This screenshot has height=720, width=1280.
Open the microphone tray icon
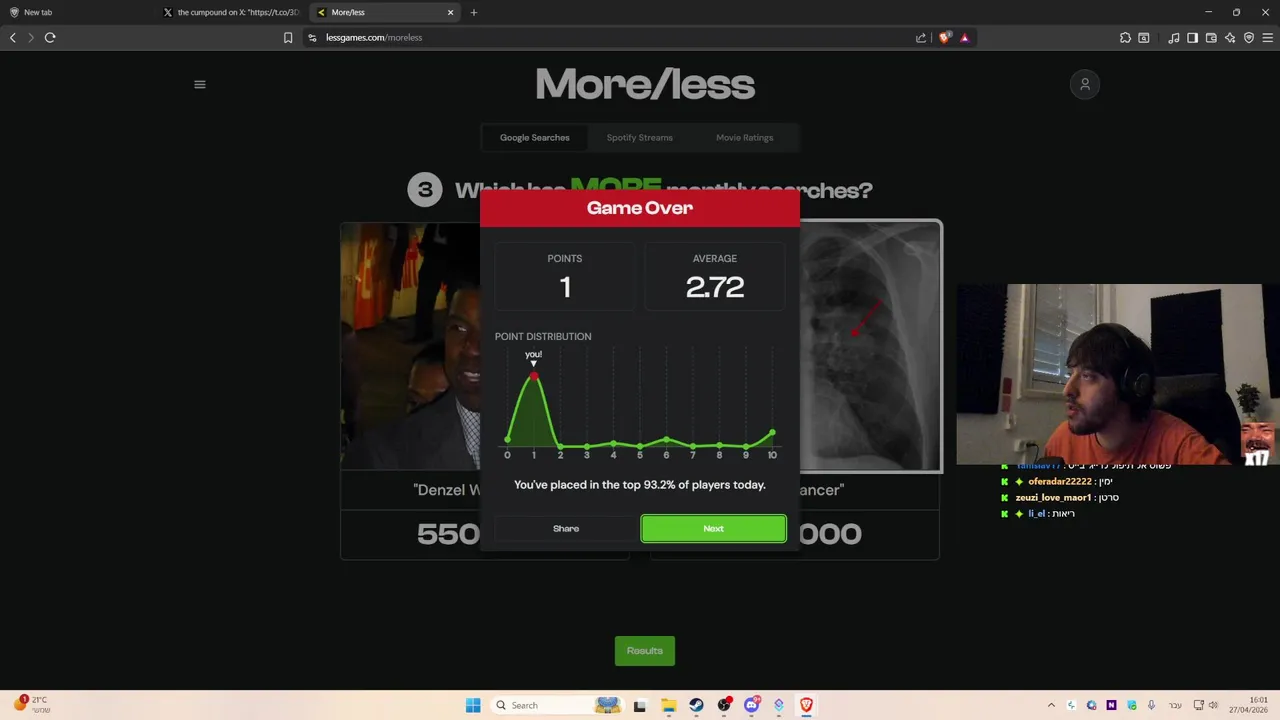(1151, 705)
